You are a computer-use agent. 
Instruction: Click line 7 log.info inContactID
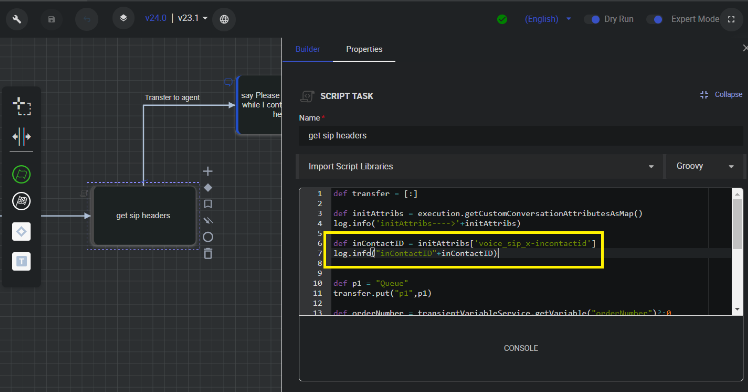(416, 253)
